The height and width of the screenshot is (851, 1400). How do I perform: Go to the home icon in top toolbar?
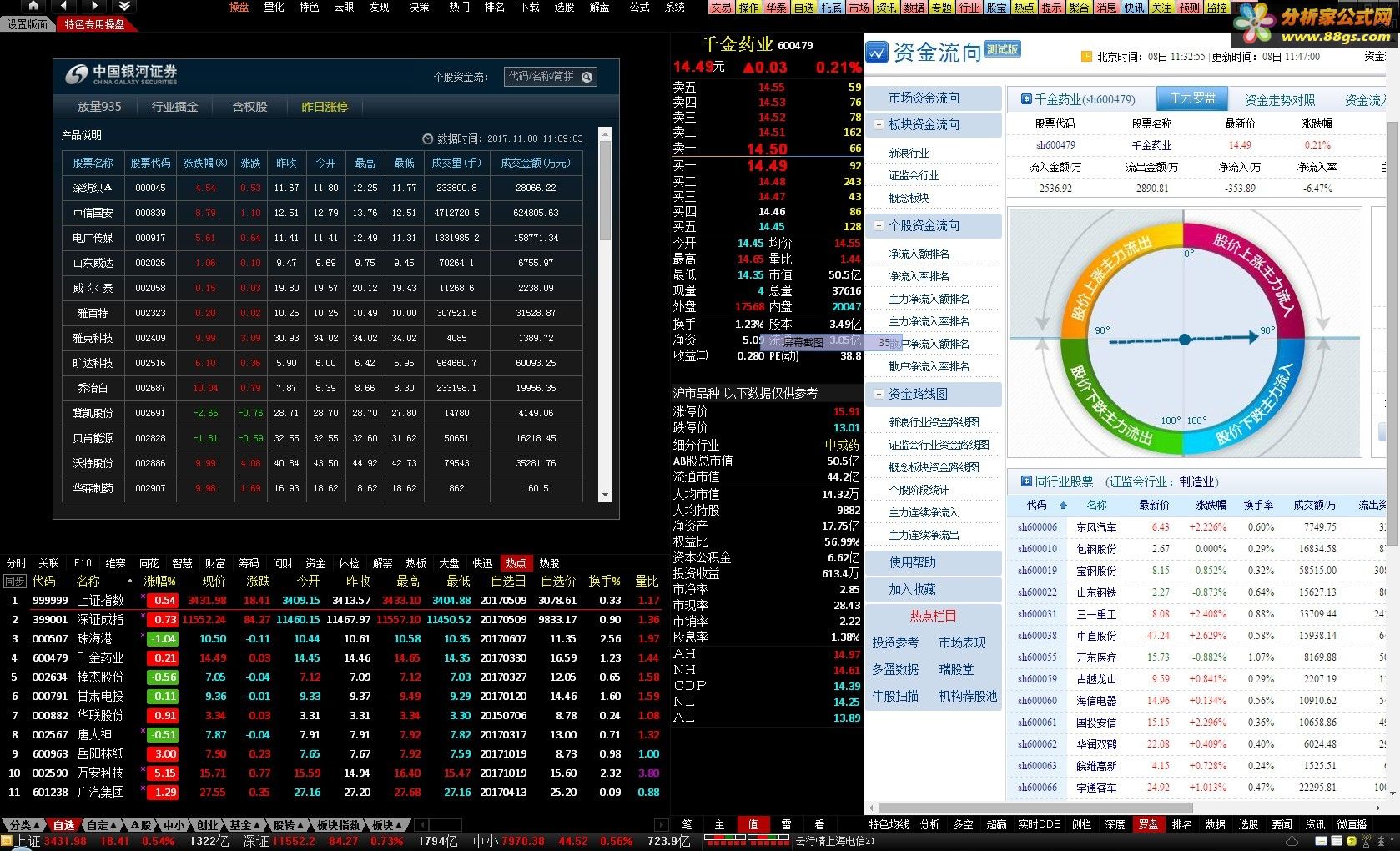pos(33,6)
